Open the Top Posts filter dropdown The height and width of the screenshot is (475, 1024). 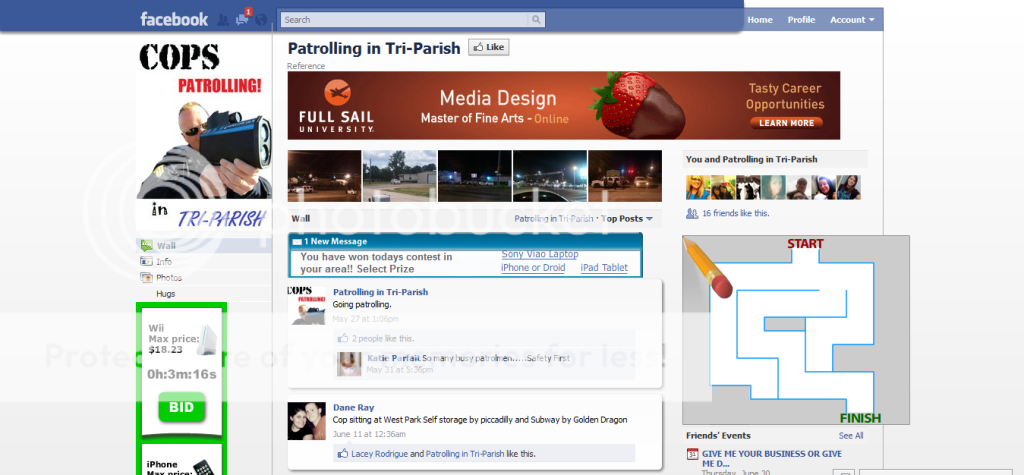(626, 219)
